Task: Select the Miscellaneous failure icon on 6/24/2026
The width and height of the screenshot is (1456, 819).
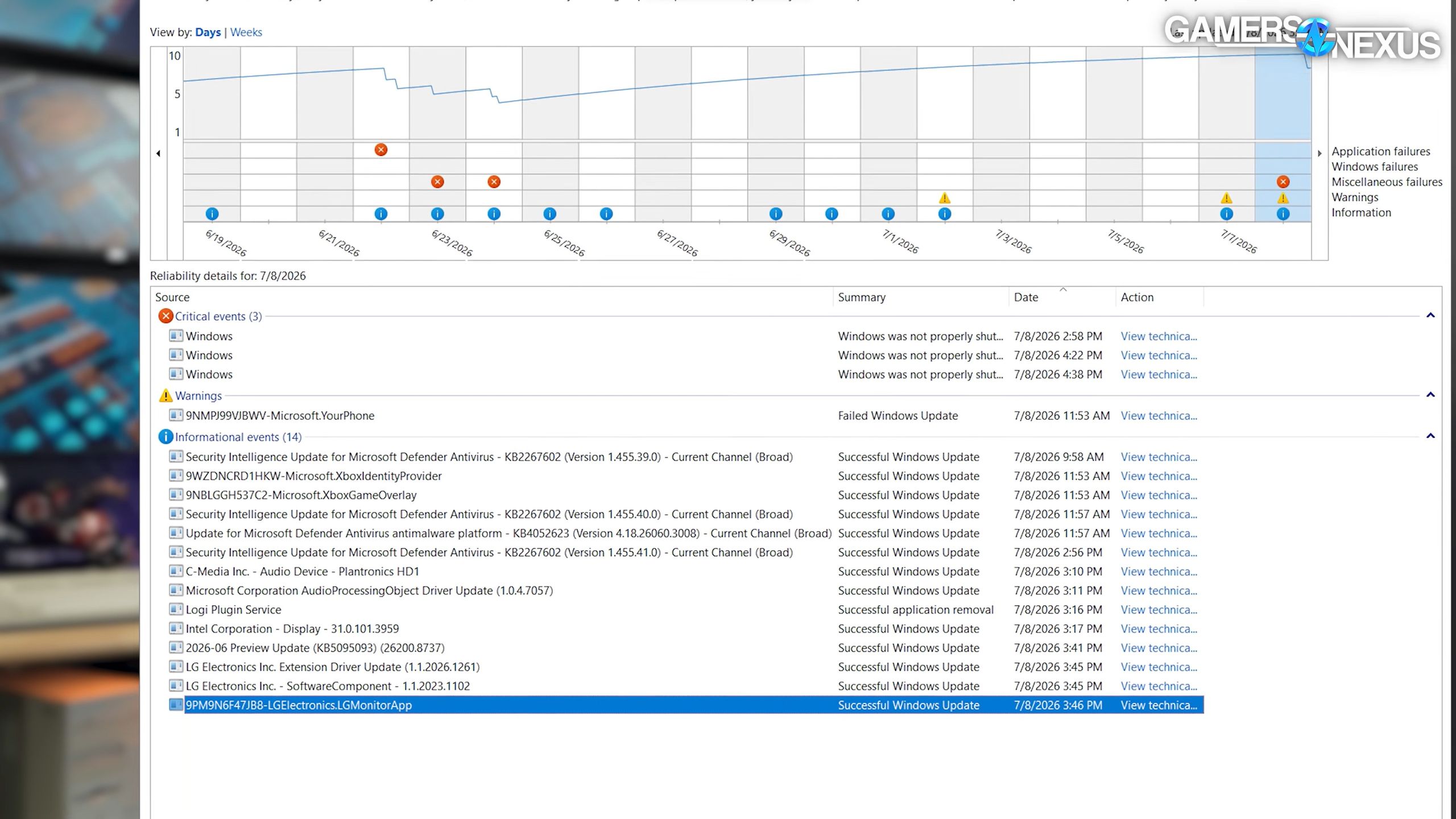Action: [494, 181]
